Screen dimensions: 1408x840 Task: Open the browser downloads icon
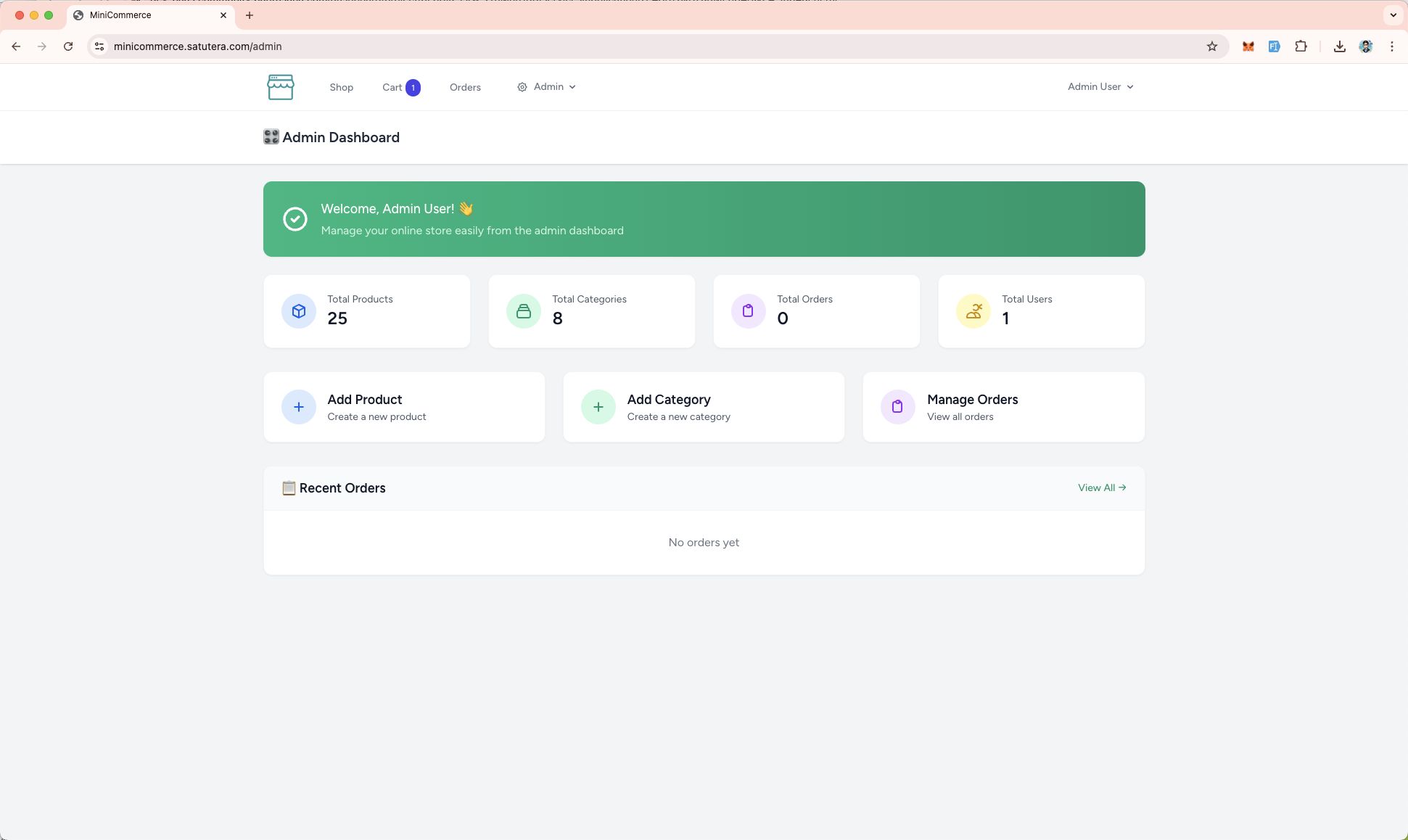point(1339,46)
